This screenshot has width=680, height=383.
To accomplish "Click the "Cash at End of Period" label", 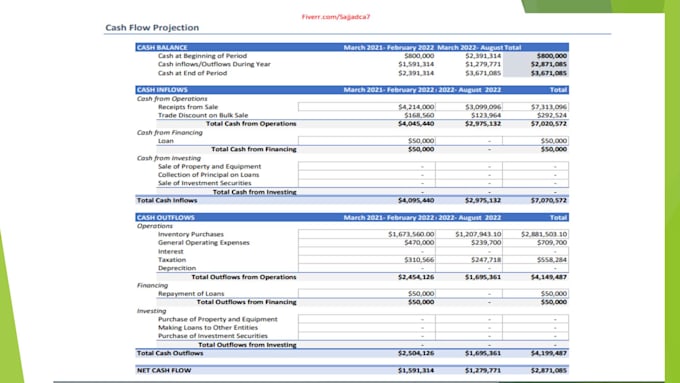I will pos(192,73).
